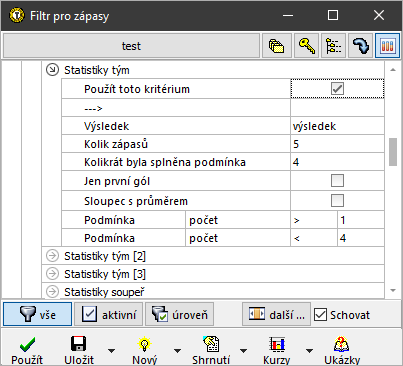
Task: Click the 'test' filter name button
Action: (131, 46)
